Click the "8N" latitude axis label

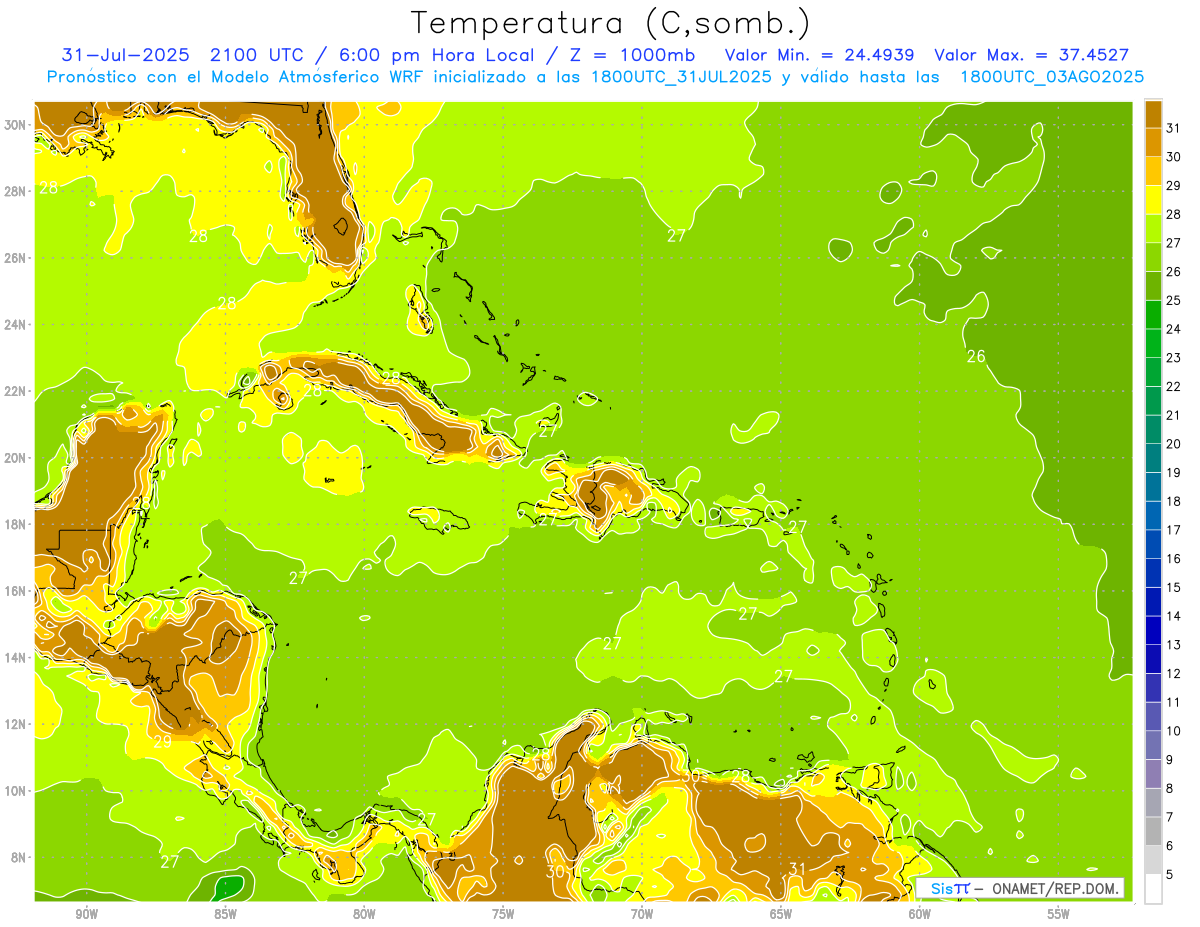[x=20, y=858]
